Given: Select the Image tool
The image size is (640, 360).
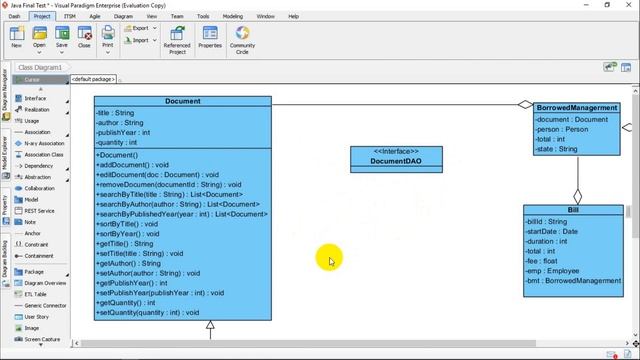Looking at the screenshot, I should click(31, 328).
